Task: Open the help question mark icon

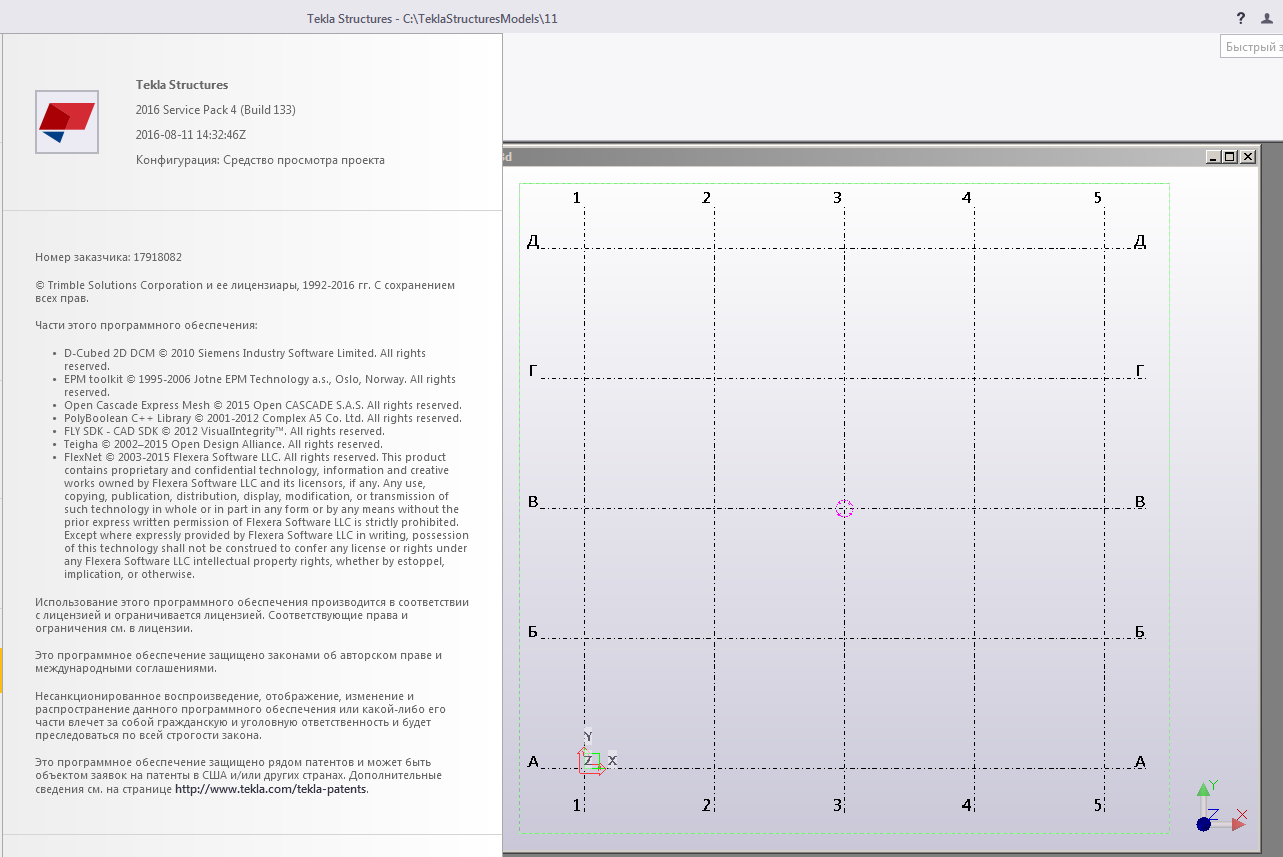Action: [1241, 18]
